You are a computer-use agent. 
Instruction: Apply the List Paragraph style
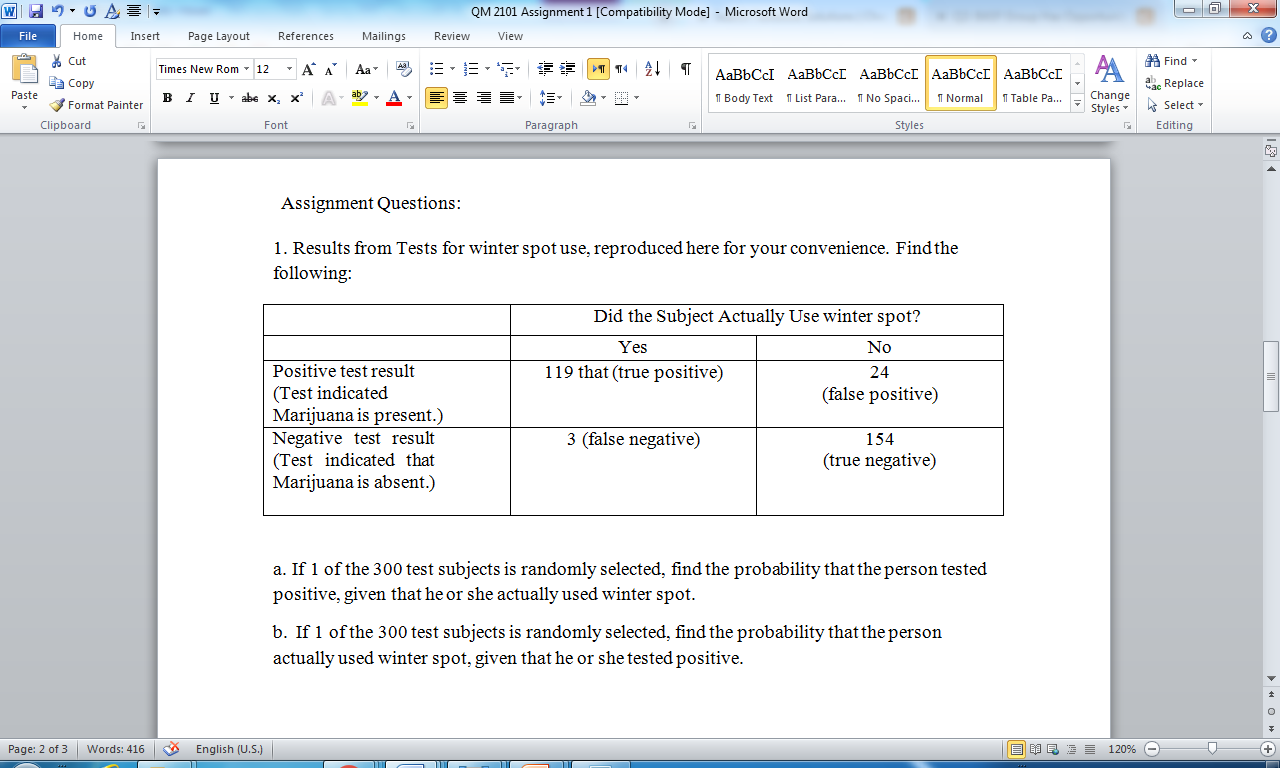pos(817,83)
